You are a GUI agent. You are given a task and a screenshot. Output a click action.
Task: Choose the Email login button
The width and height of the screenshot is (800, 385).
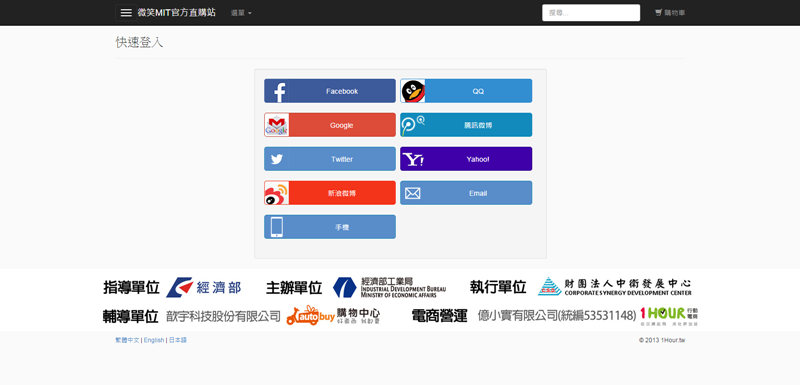click(466, 193)
